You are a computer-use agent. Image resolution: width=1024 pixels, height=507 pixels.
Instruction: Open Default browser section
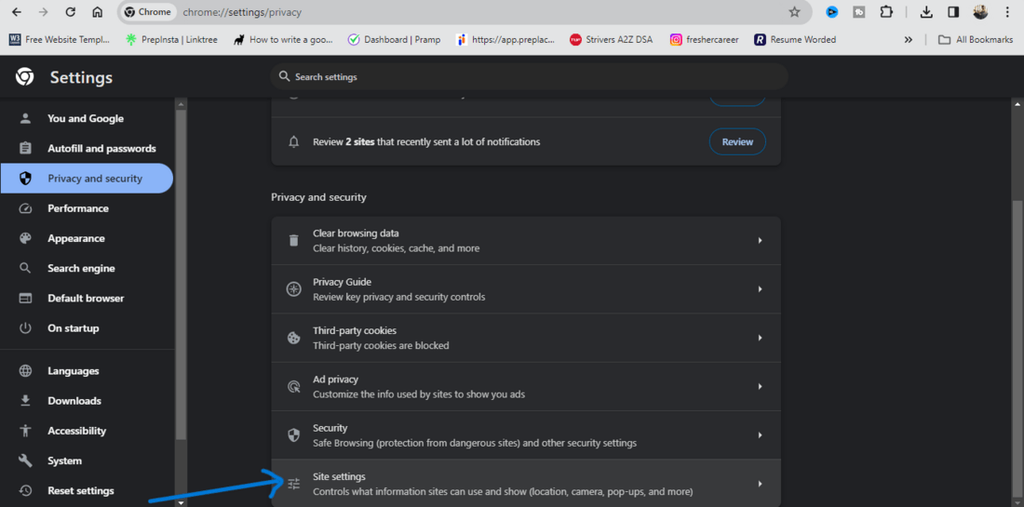click(87, 299)
